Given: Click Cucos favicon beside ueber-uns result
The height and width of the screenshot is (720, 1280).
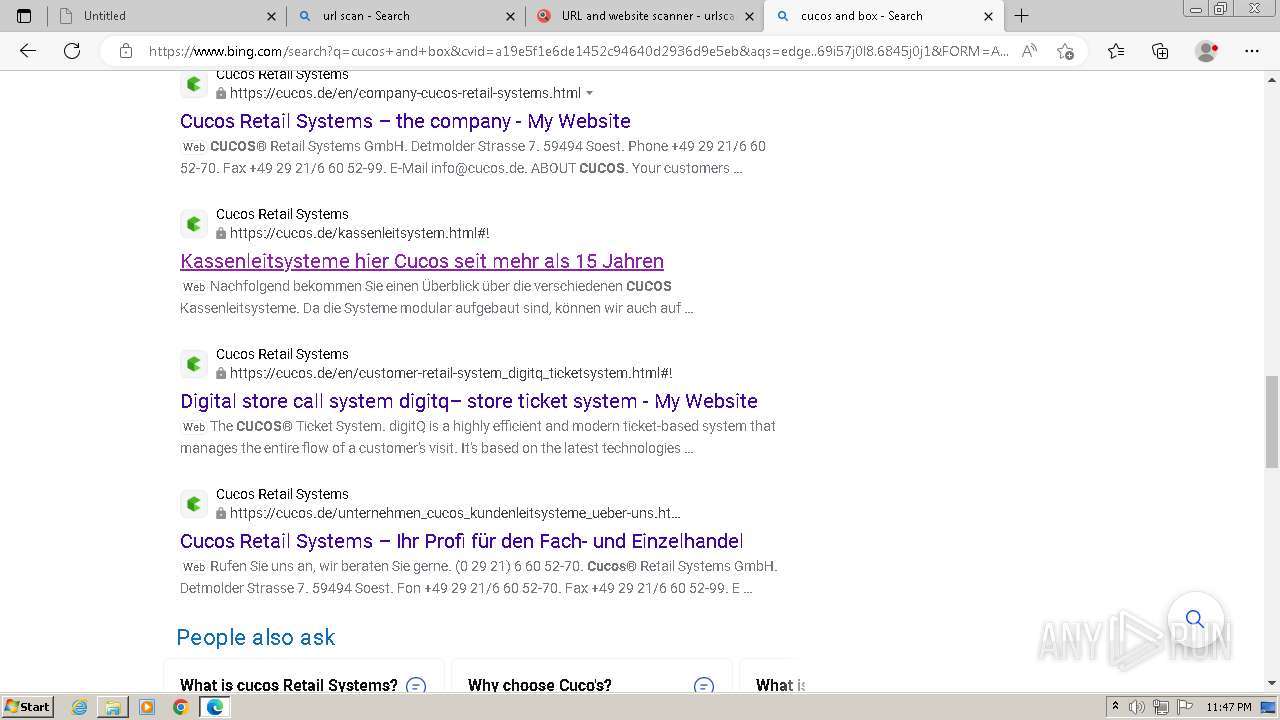Looking at the screenshot, I should (x=194, y=504).
